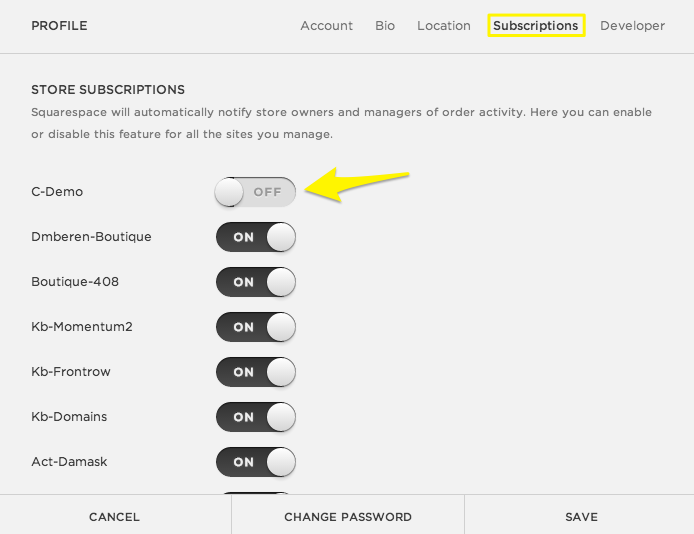The image size is (694, 534).
Task: Save the profile changes
Action: (581, 517)
